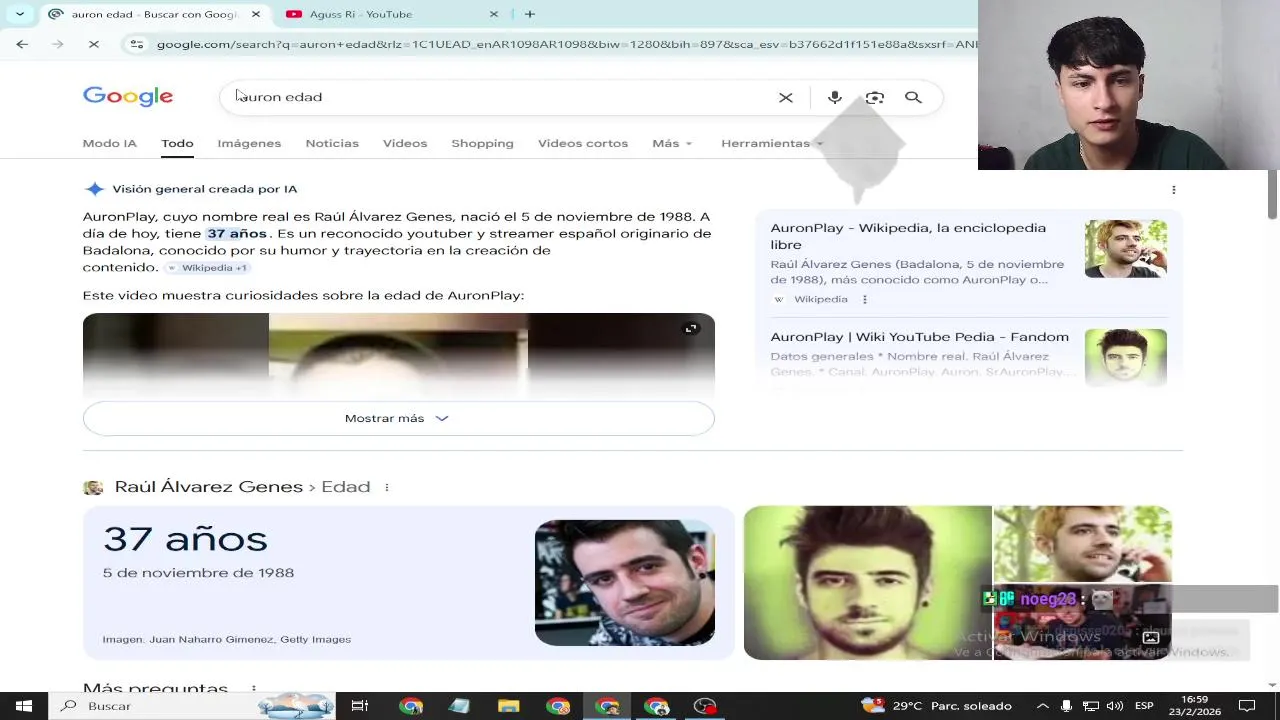The height and width of the screenshot is (720, 1280).
Task: Focus the browser address bar URL
Action: [565, 44]
